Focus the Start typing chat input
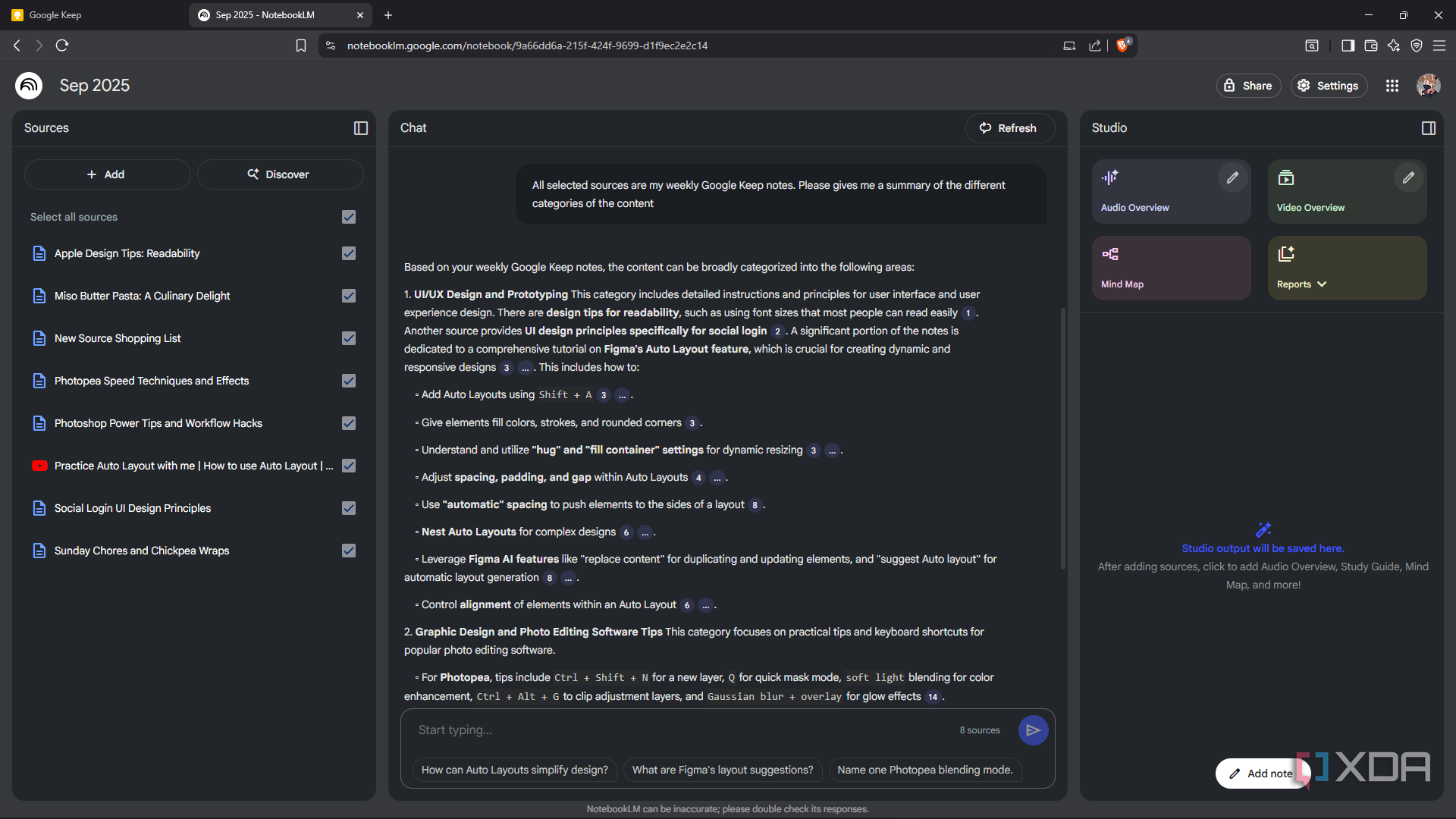 tap(682, 730)
